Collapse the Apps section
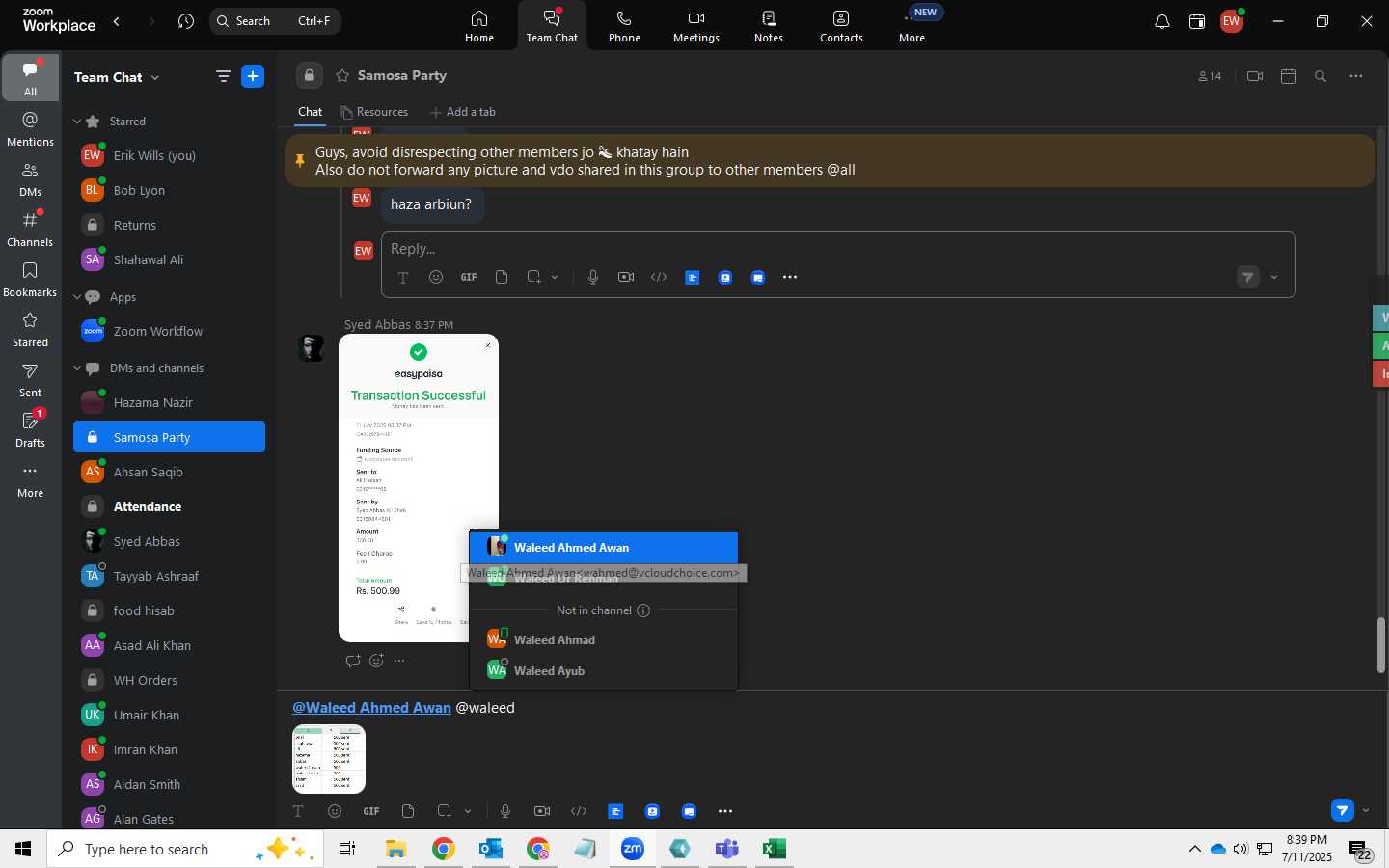 coord(77,297)
